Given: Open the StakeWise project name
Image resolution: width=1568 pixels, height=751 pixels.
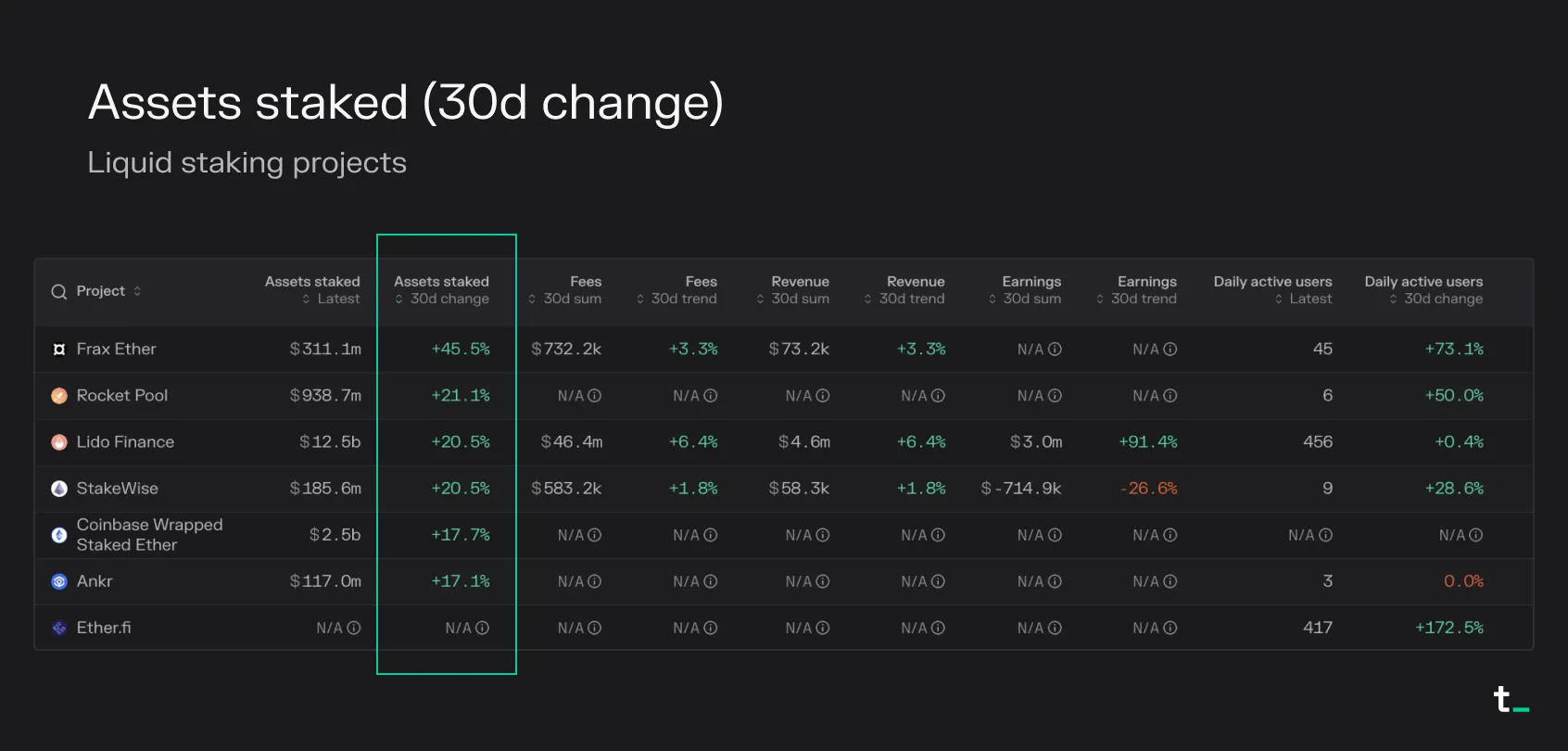Looking at the screenshot, I should [x=117, y=489].
